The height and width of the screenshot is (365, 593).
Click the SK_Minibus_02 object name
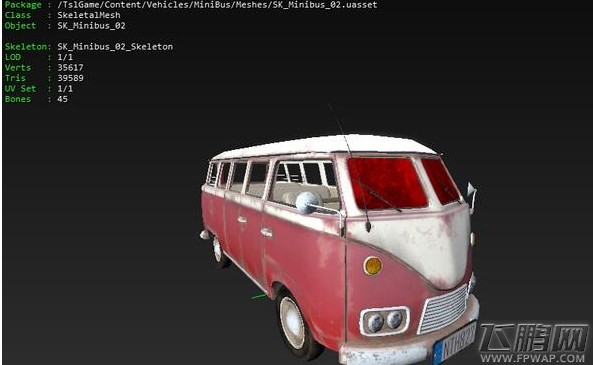(91, 26)
